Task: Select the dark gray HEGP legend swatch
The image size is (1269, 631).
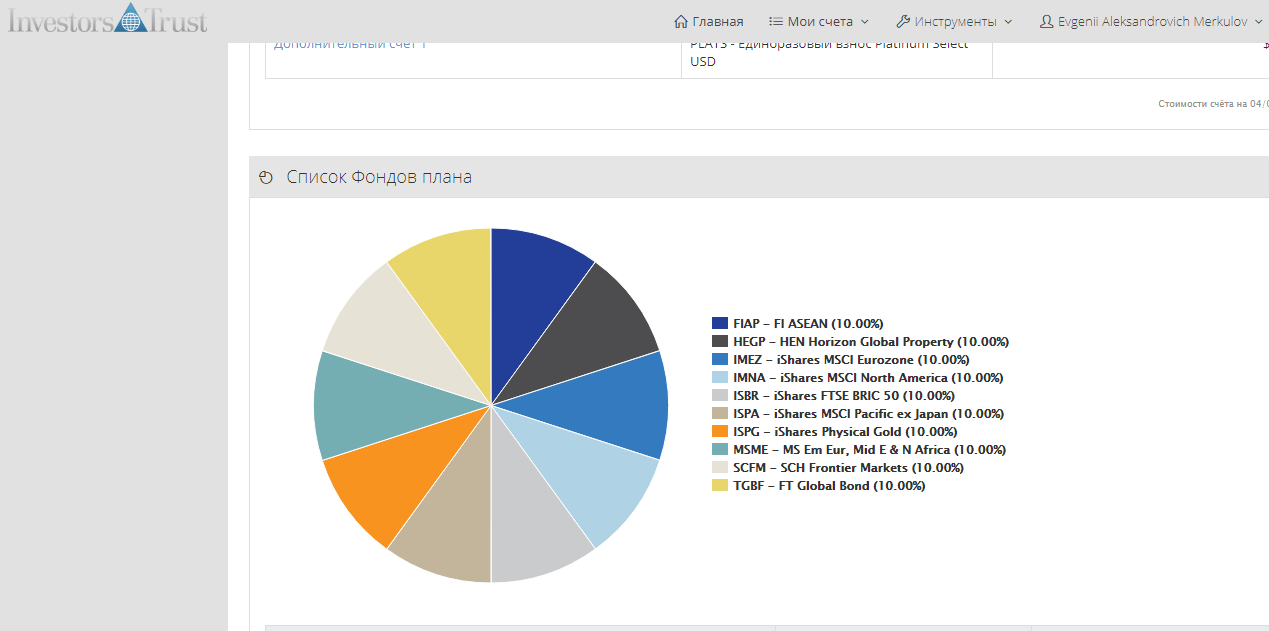Action: [720, 342]
